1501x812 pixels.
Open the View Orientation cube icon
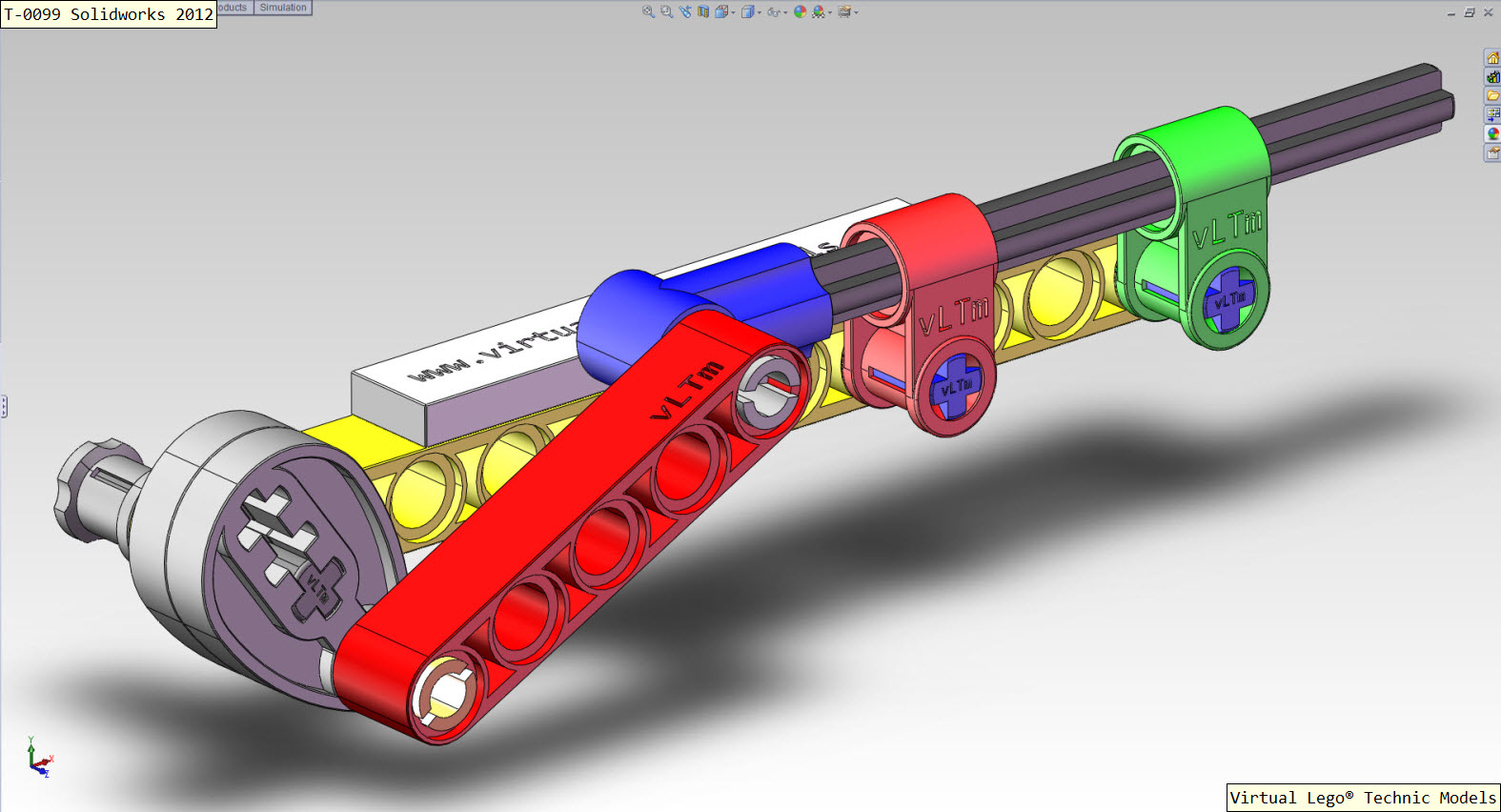point(721,11)
